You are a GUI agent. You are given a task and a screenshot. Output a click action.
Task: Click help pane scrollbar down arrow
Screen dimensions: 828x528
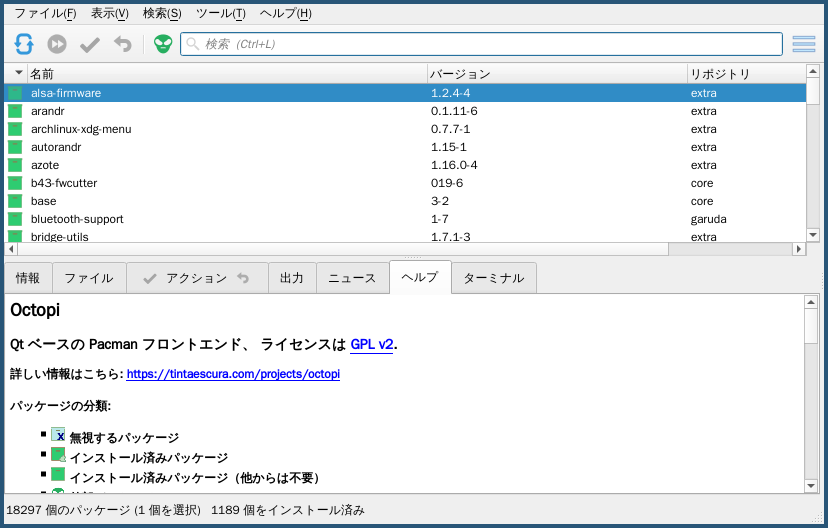coord(811,486)
